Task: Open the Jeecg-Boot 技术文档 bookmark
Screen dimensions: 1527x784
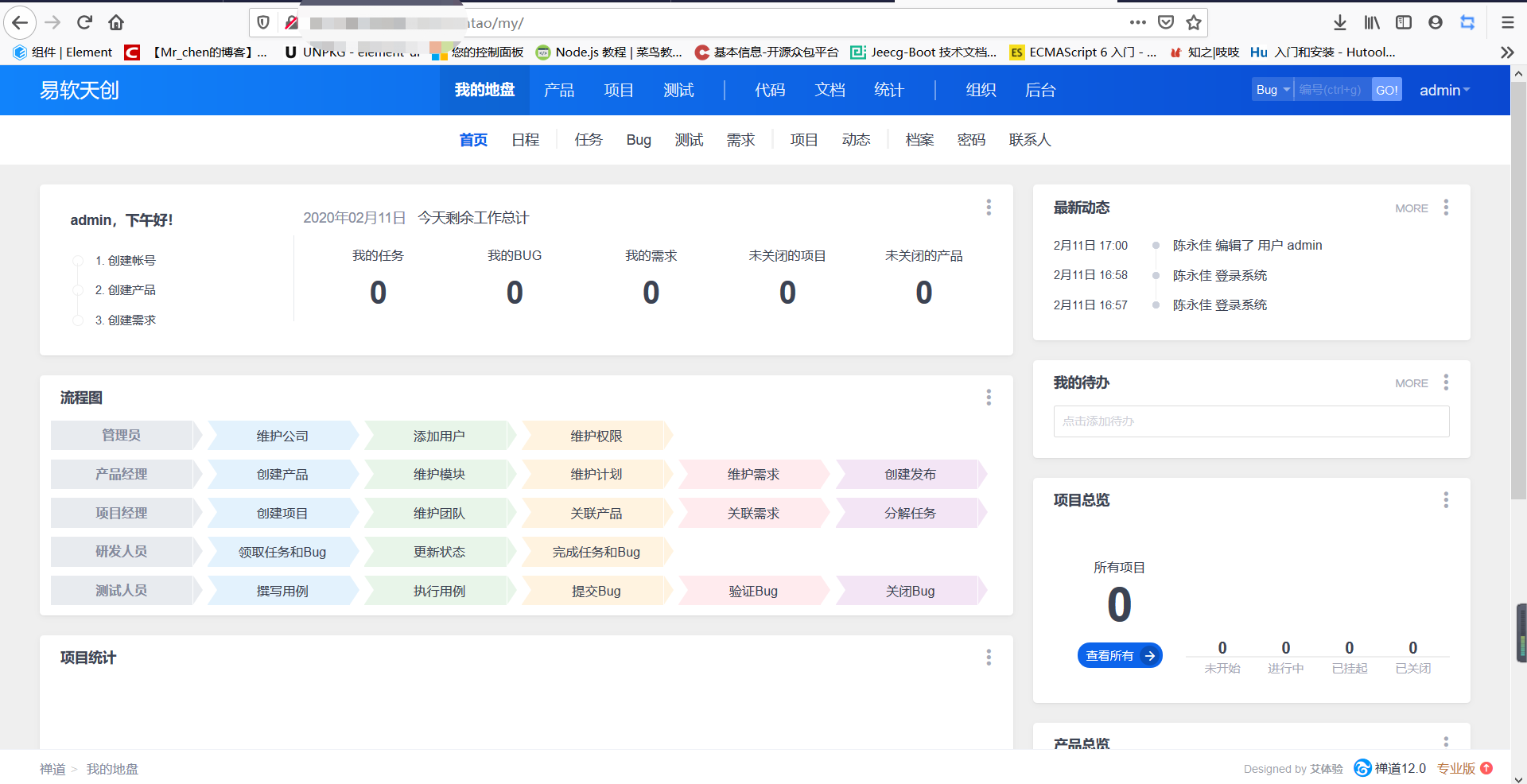Action: 923,52
